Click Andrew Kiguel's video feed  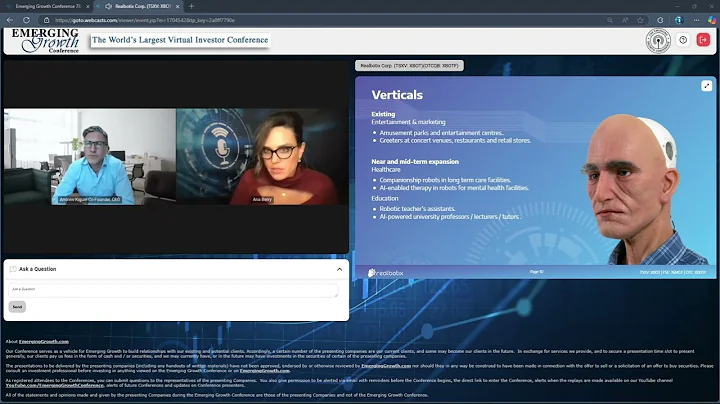[x=90, y=157]
